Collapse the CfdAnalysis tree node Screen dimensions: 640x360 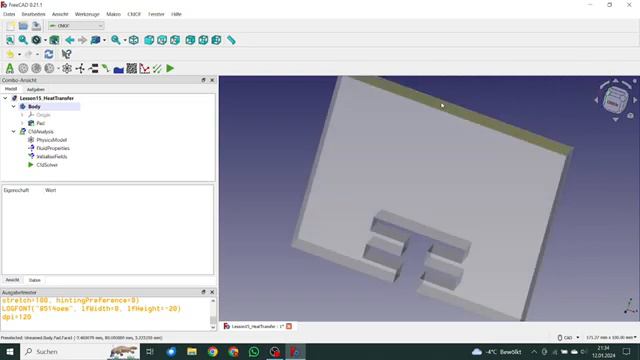[x=13, y=131]
